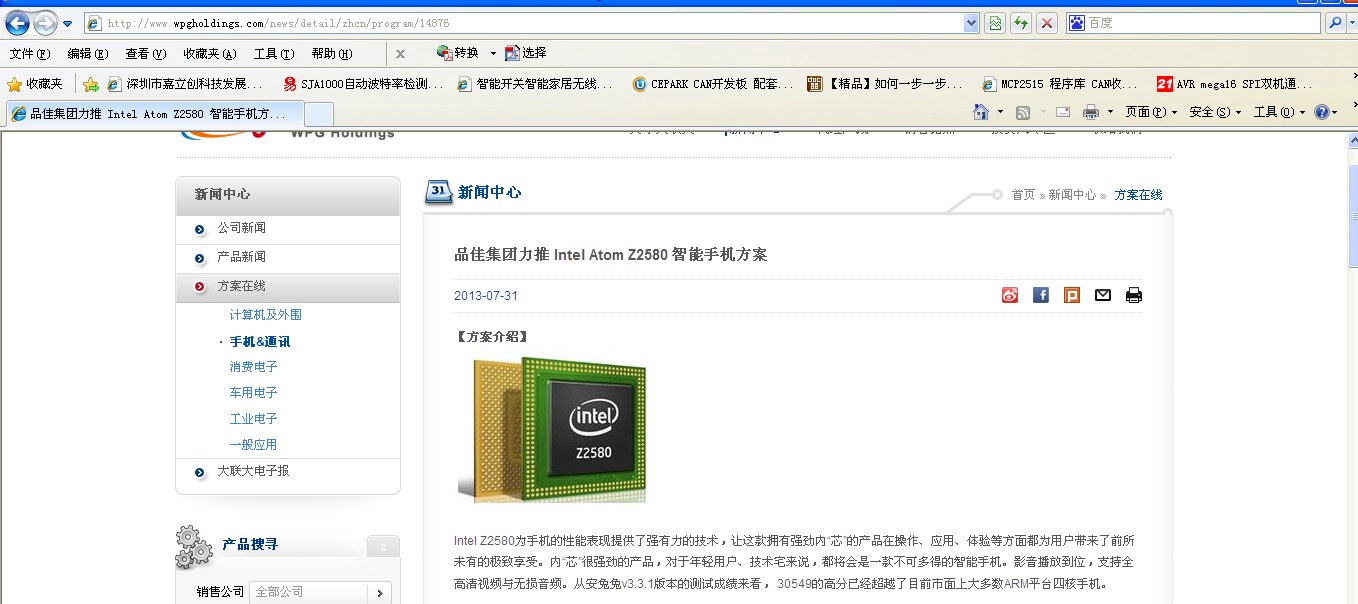Collapse the 产品搜寻 panel
The height and width of the screenshot is (604, 1358).
pos(383,546)
